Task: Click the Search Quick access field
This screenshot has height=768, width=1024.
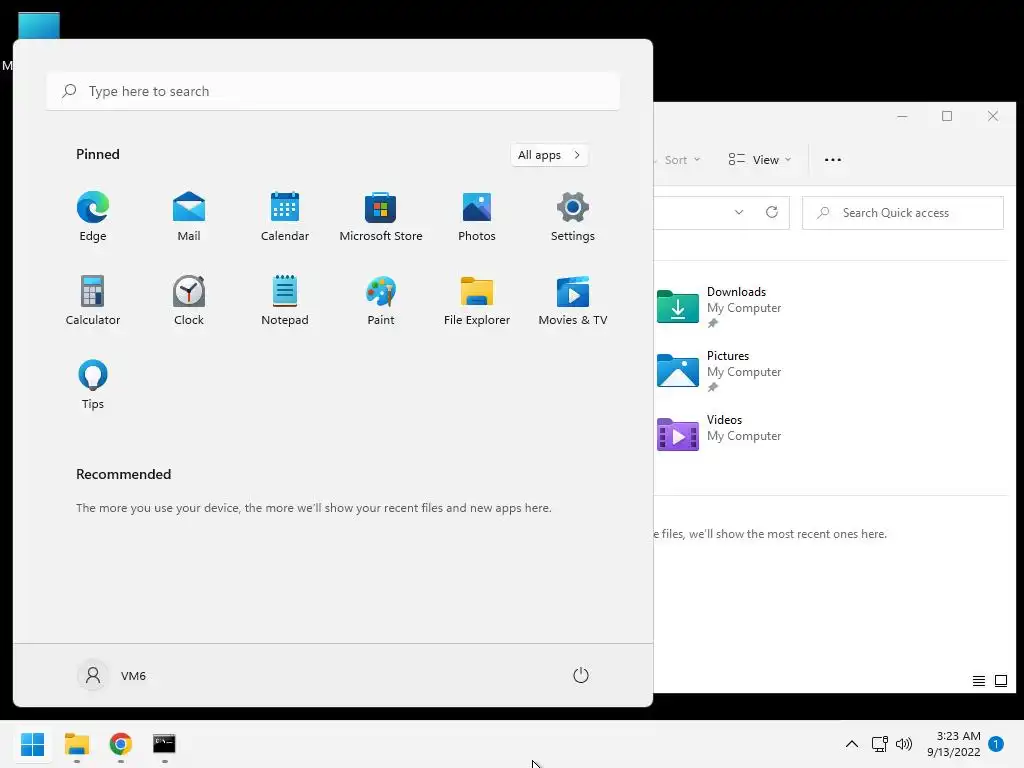Action: click(903, 213)
